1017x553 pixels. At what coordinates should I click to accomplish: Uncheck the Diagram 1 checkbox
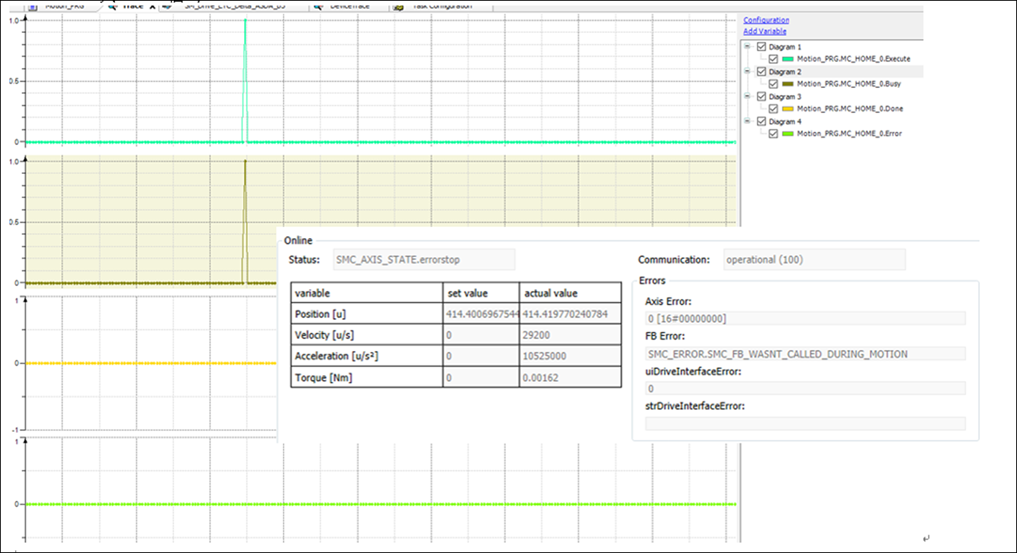click(763, 46)
